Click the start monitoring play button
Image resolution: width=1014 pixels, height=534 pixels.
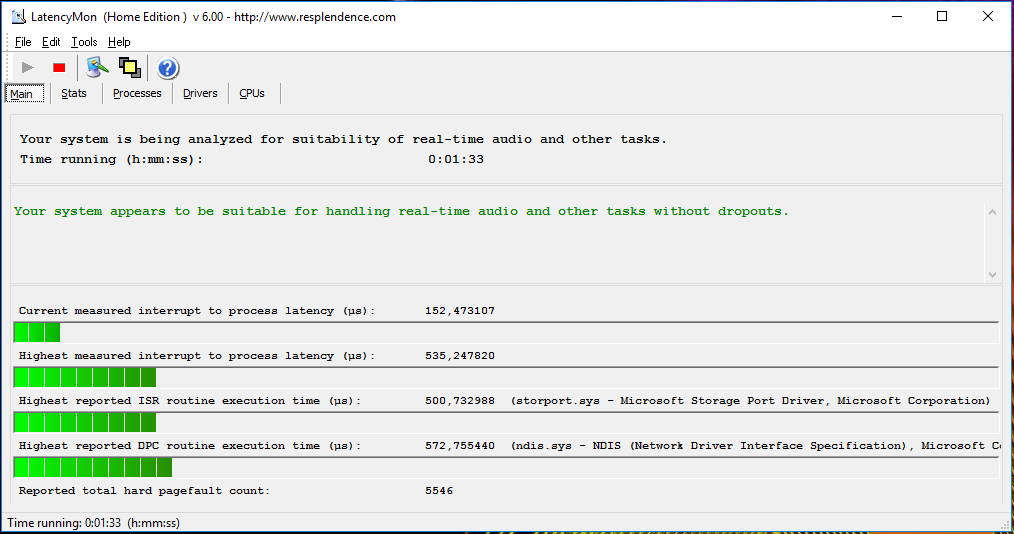pos(27,68)
